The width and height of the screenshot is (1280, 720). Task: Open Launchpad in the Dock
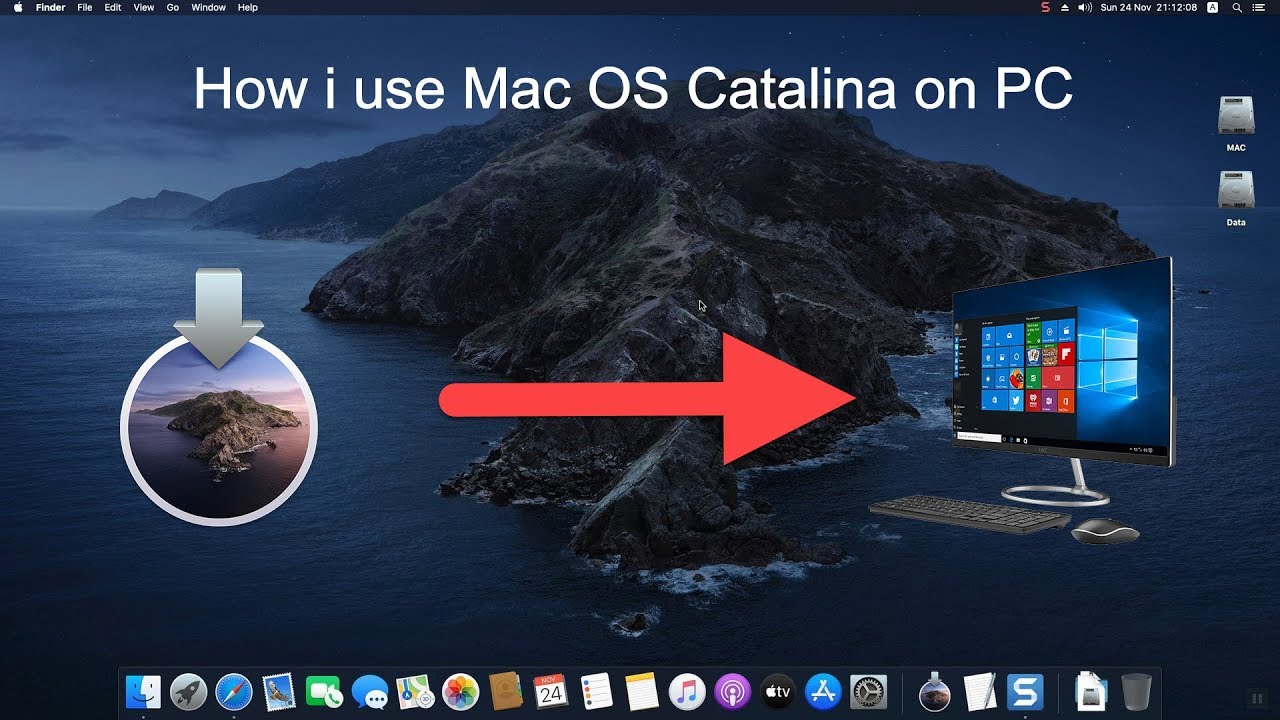tap(188, 691)
